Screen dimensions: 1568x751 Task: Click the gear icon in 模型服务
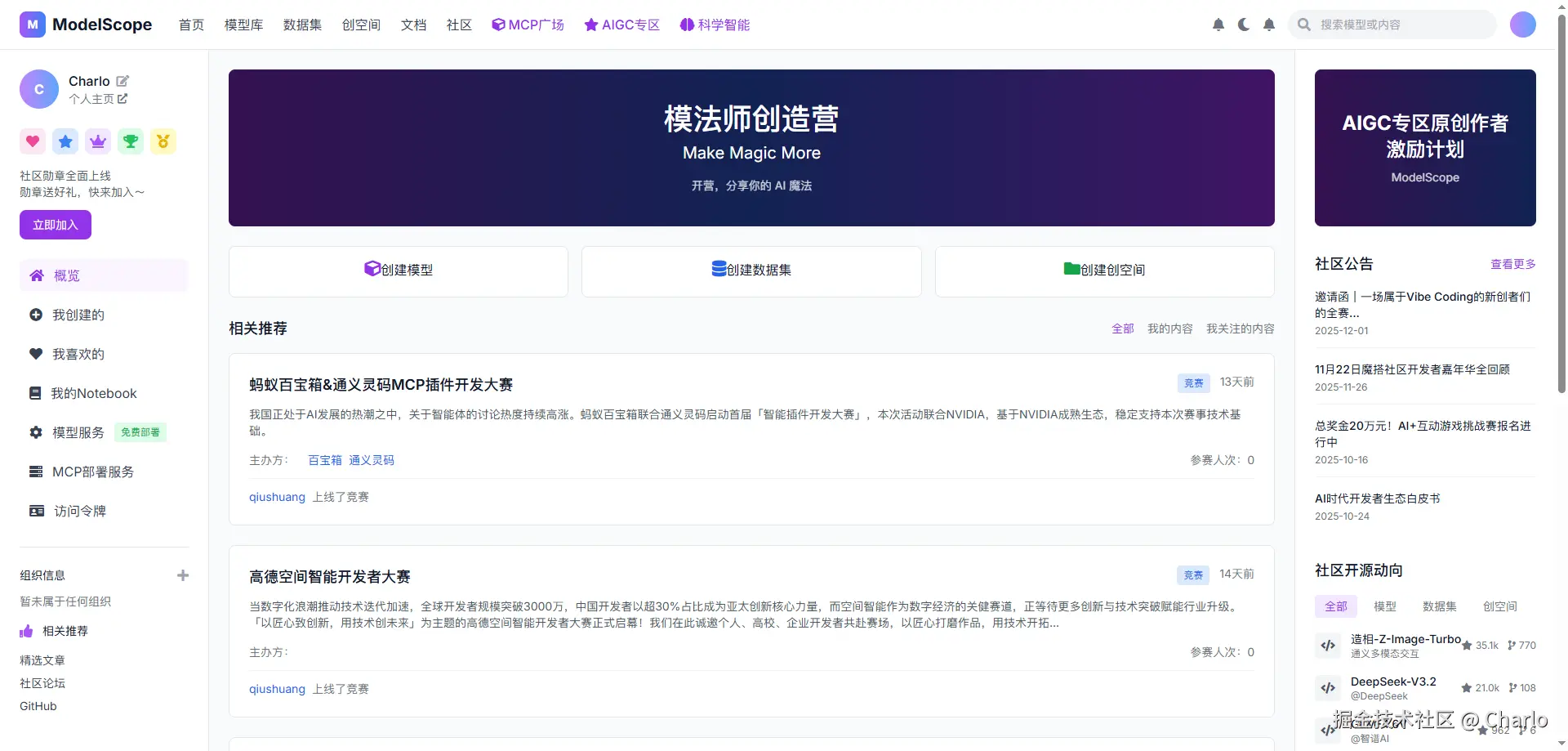point(36,432)
